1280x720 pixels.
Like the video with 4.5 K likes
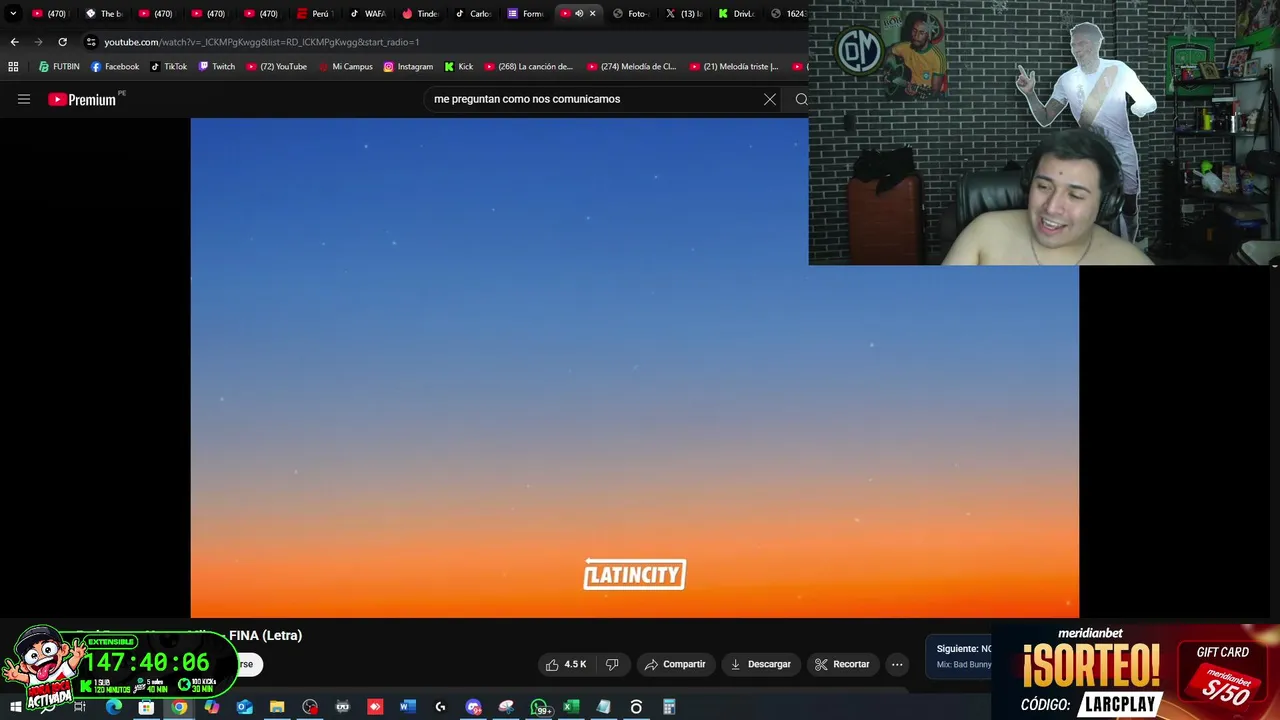pos(566,664)
